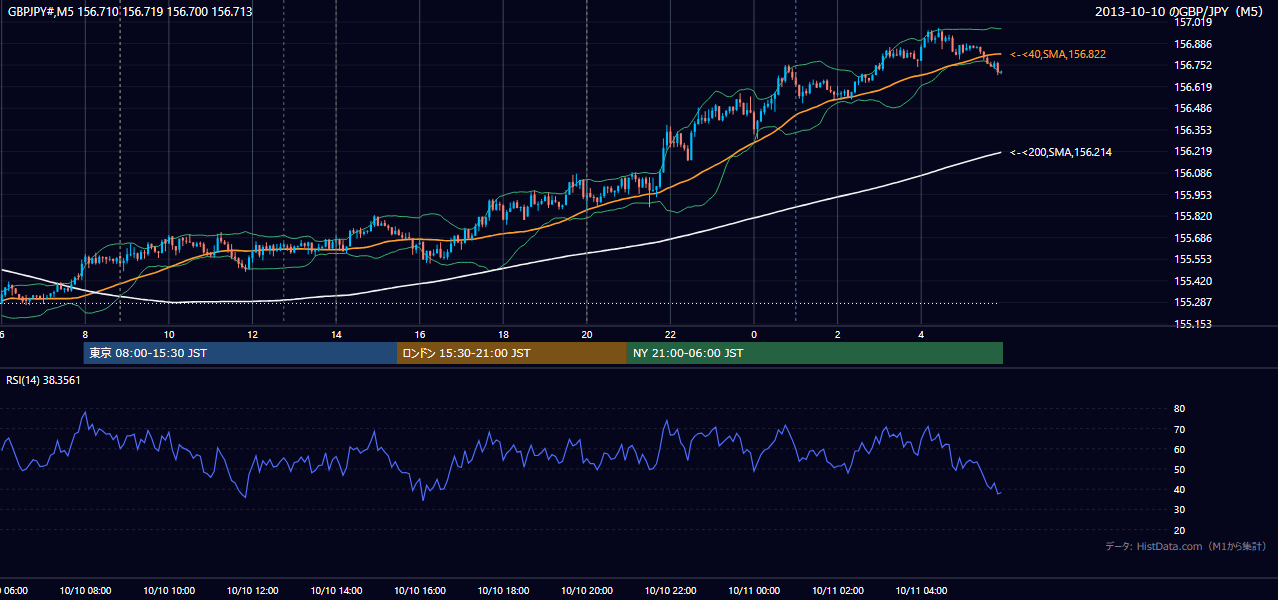This screenshot has height=600, width=1278.
Task: Click the 10/10 18:00 time axis label
Action: tap(503, 591)
